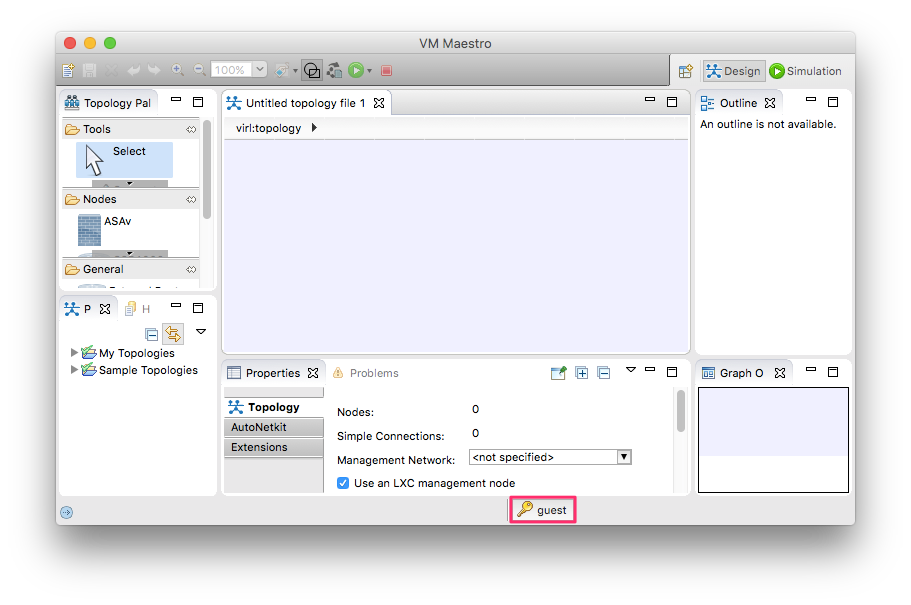Viewport: 911px width, 605px height.
Task: Switch to the Design perspective
Action: (734, 71)
